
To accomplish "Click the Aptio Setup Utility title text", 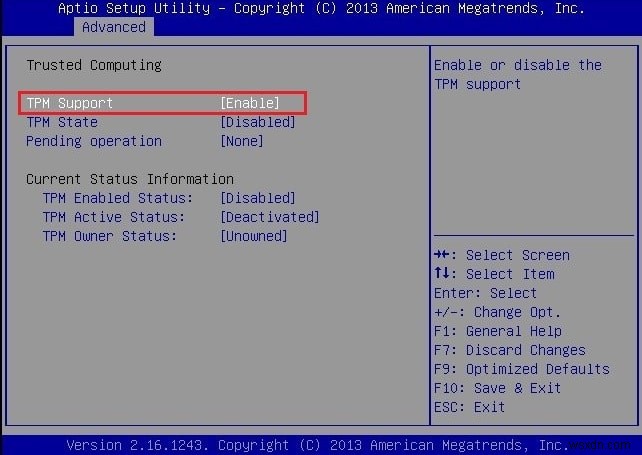I will coord(321,8).
